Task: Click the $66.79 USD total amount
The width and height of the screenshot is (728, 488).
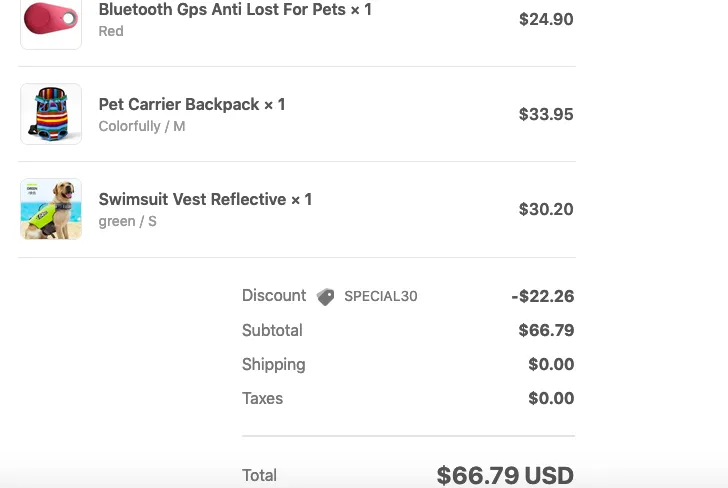Action: click(x=505, y=475)
